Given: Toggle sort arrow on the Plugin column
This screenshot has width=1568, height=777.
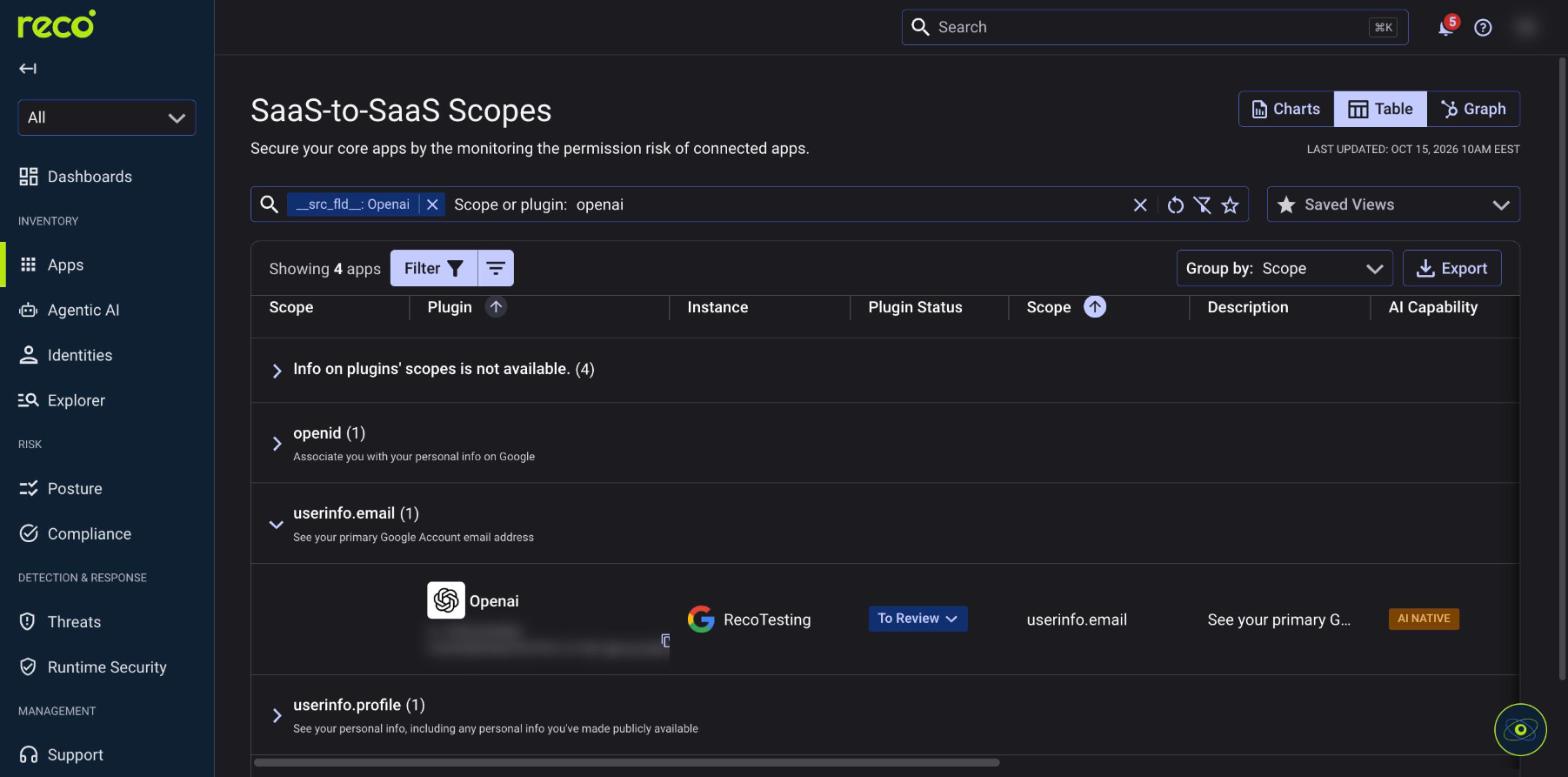Looking at the screenshot, I should [x=496, y=307].
